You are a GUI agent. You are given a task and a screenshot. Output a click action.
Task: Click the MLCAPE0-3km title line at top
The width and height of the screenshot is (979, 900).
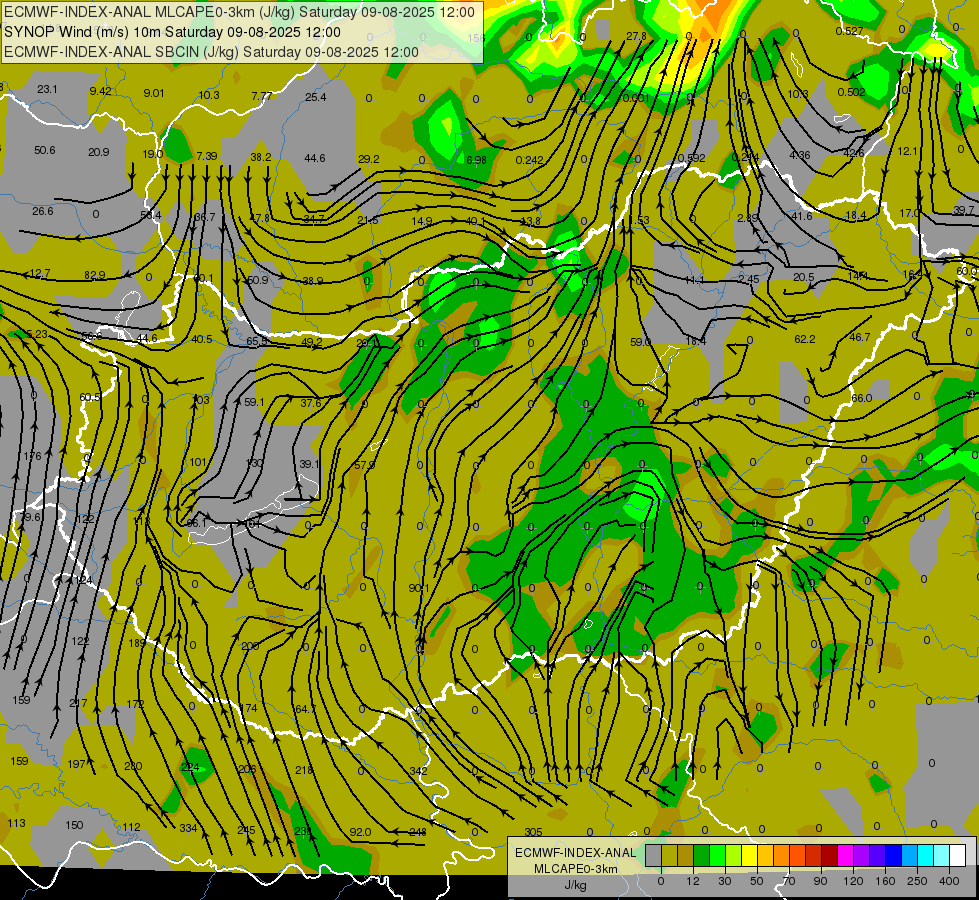tap(239, 12)
